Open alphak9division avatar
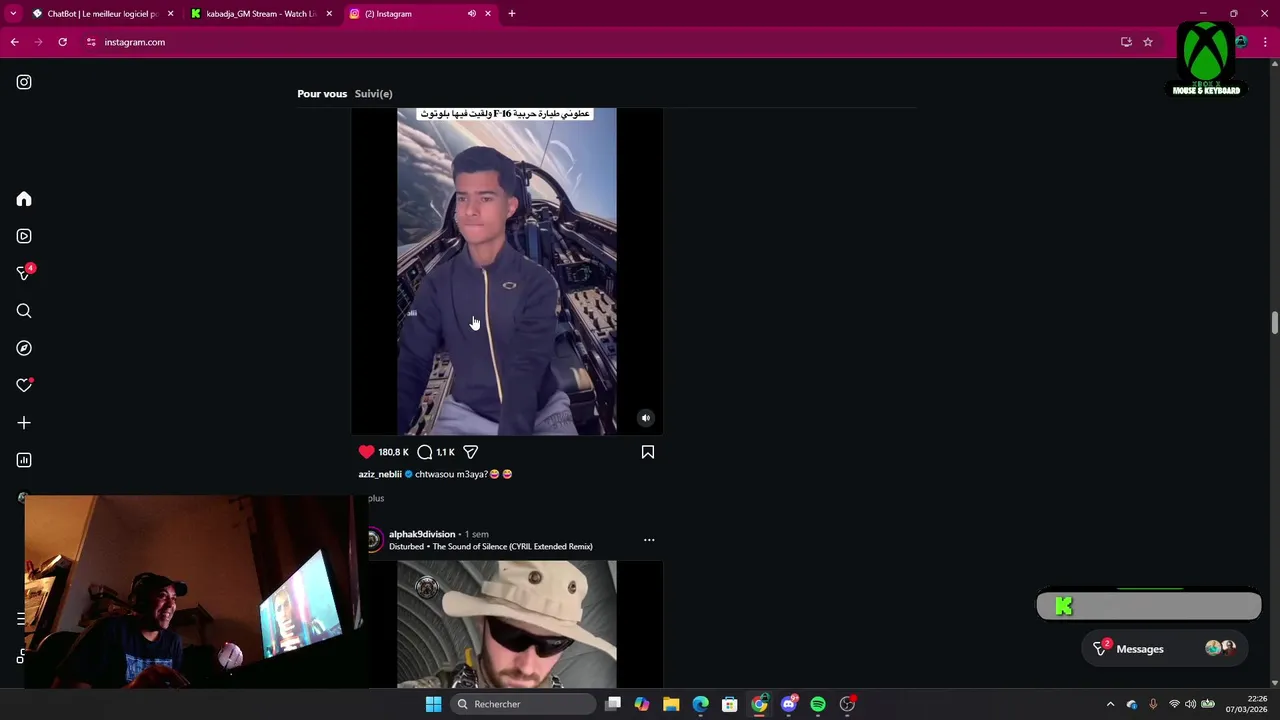This screenshot has width=1280, height=720. [x=373, y=540]
